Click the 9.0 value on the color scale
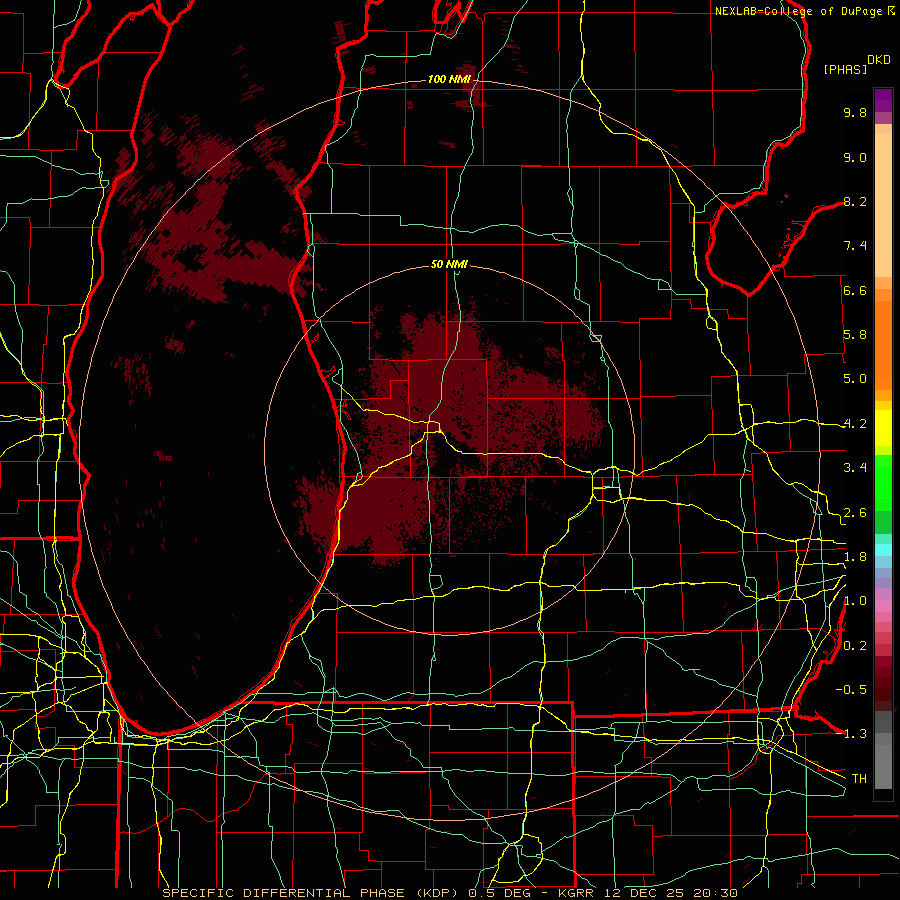The image size is (900, 900). click(x=855, y=157)
